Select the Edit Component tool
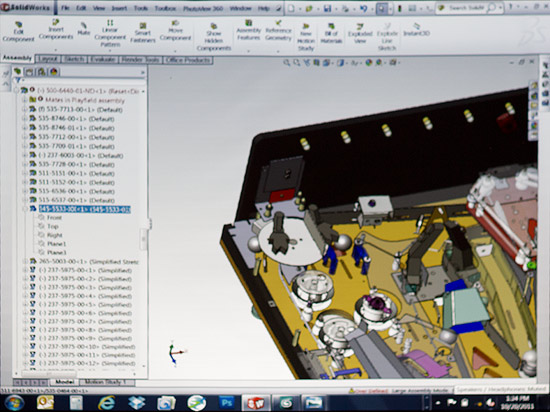Viewport: 550px width, 412px height. pos(18,32)
